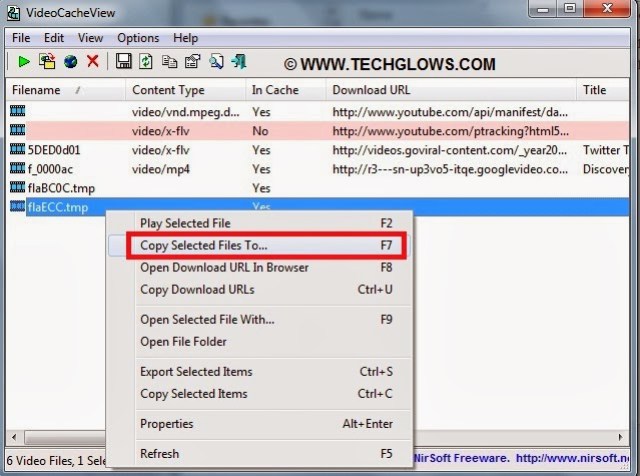Click the green Refresh toolbar icon

[x=146, y=62]
